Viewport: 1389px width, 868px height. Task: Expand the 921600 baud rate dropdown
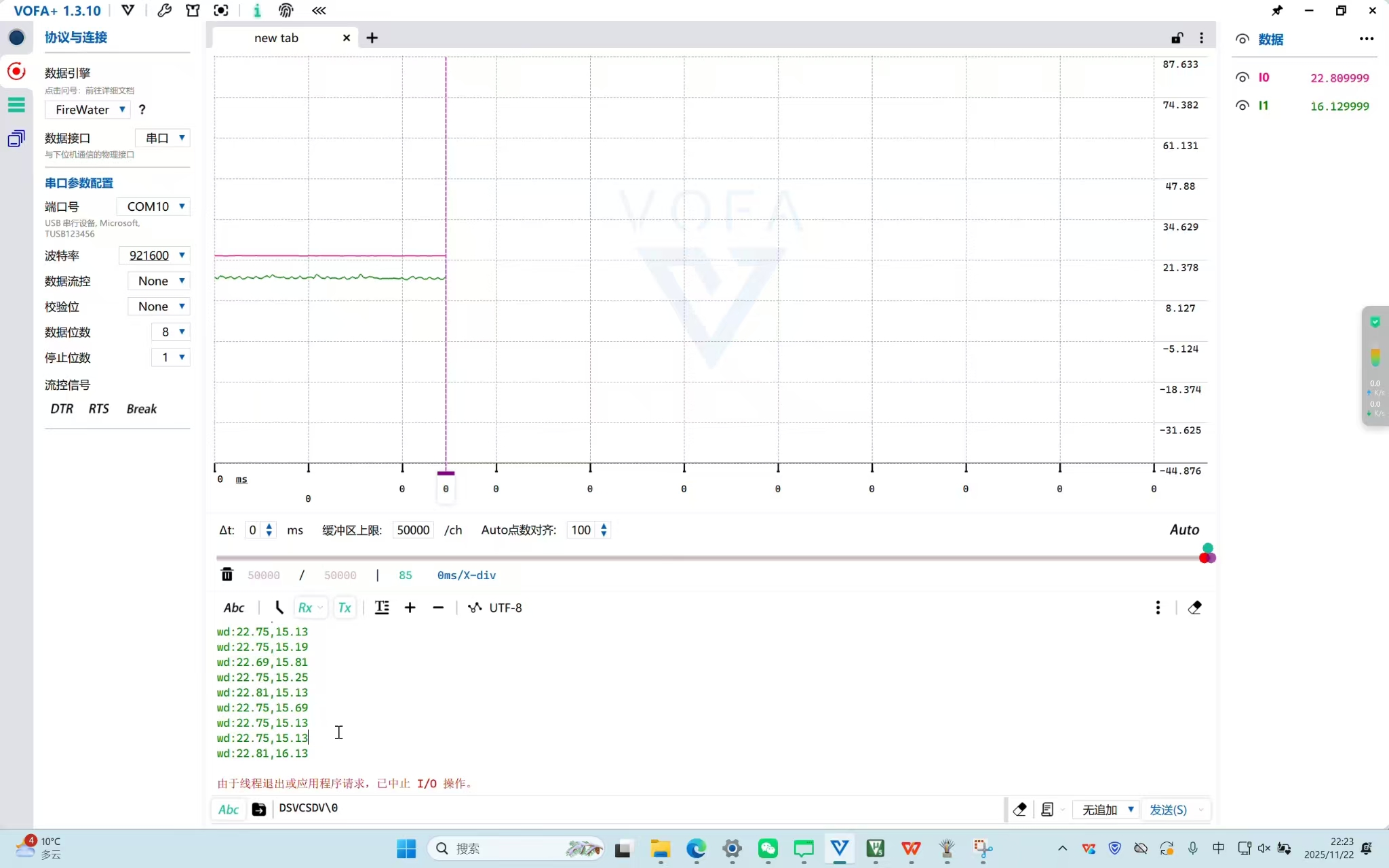[x=155, y=256]
